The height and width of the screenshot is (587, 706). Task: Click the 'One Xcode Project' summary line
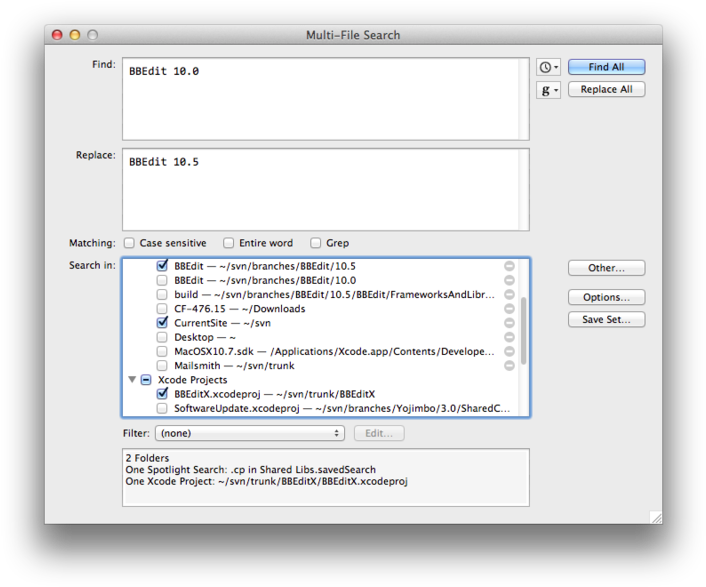(267, 481)
